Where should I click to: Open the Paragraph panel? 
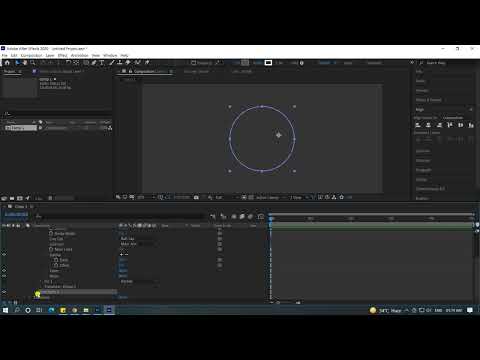pos(423,170)
